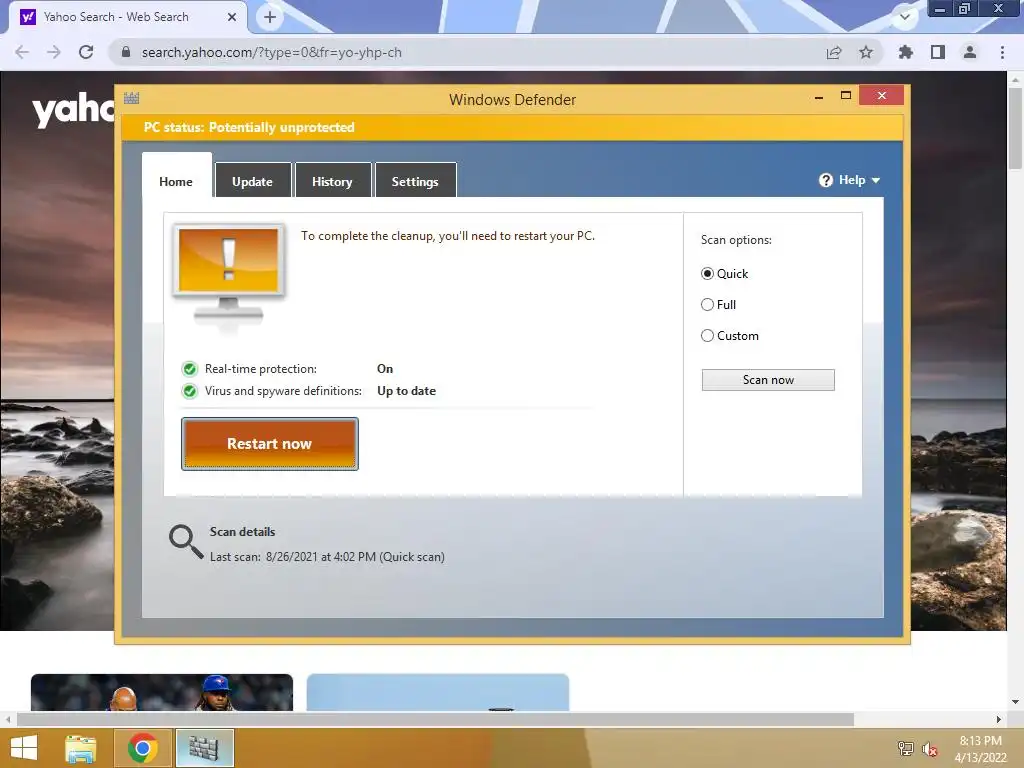
Task: Open Chrome extensions puzzle icon
Action: 906,52
